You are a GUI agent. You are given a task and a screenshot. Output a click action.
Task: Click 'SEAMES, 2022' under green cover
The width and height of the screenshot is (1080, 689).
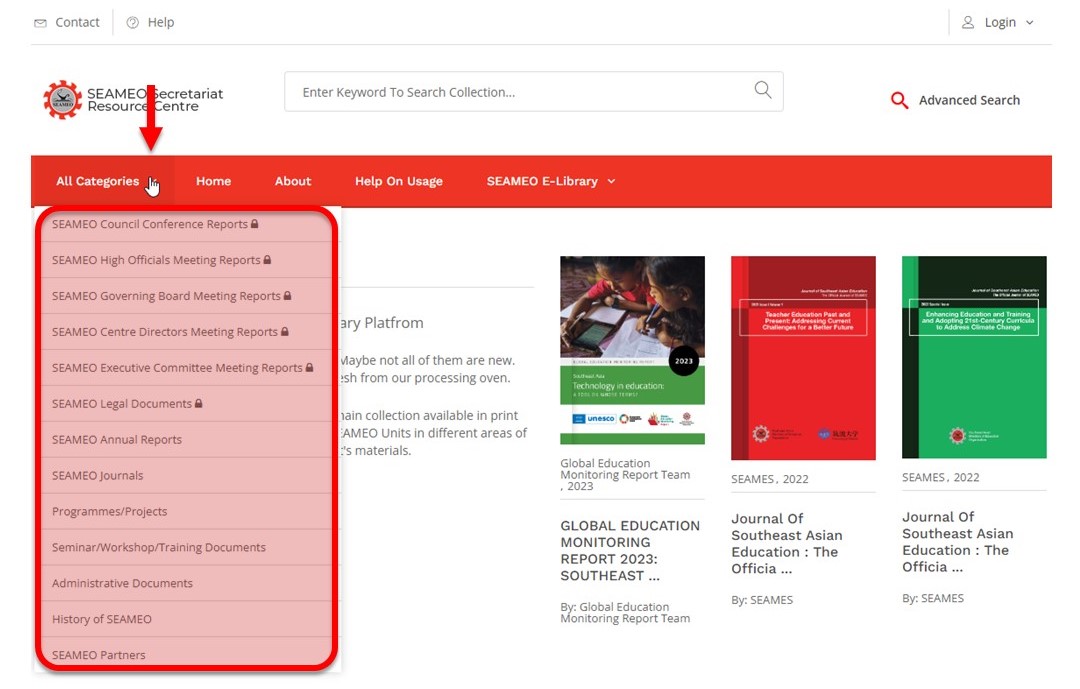[x=940, y=477]
